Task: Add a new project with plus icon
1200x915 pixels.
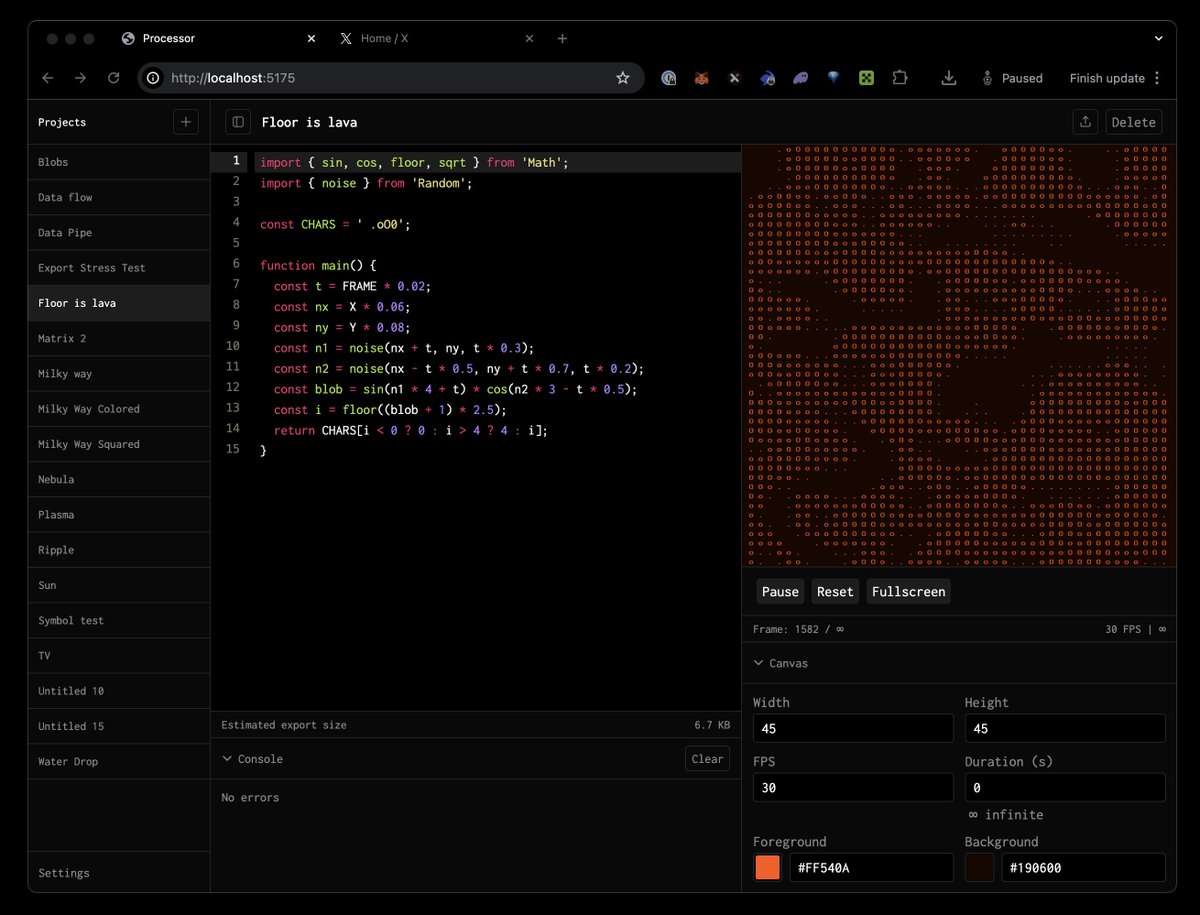Action: click(186, 122)
